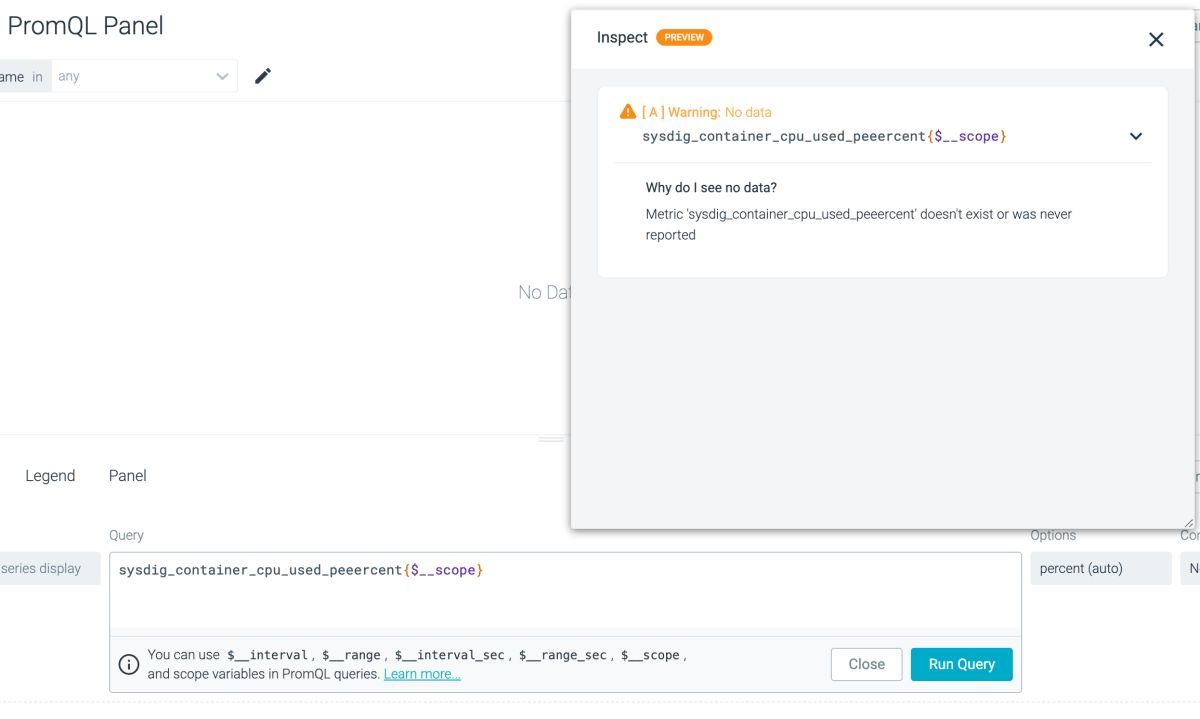Click the pencil edit icon beside scope

click(x=263, y=76)
